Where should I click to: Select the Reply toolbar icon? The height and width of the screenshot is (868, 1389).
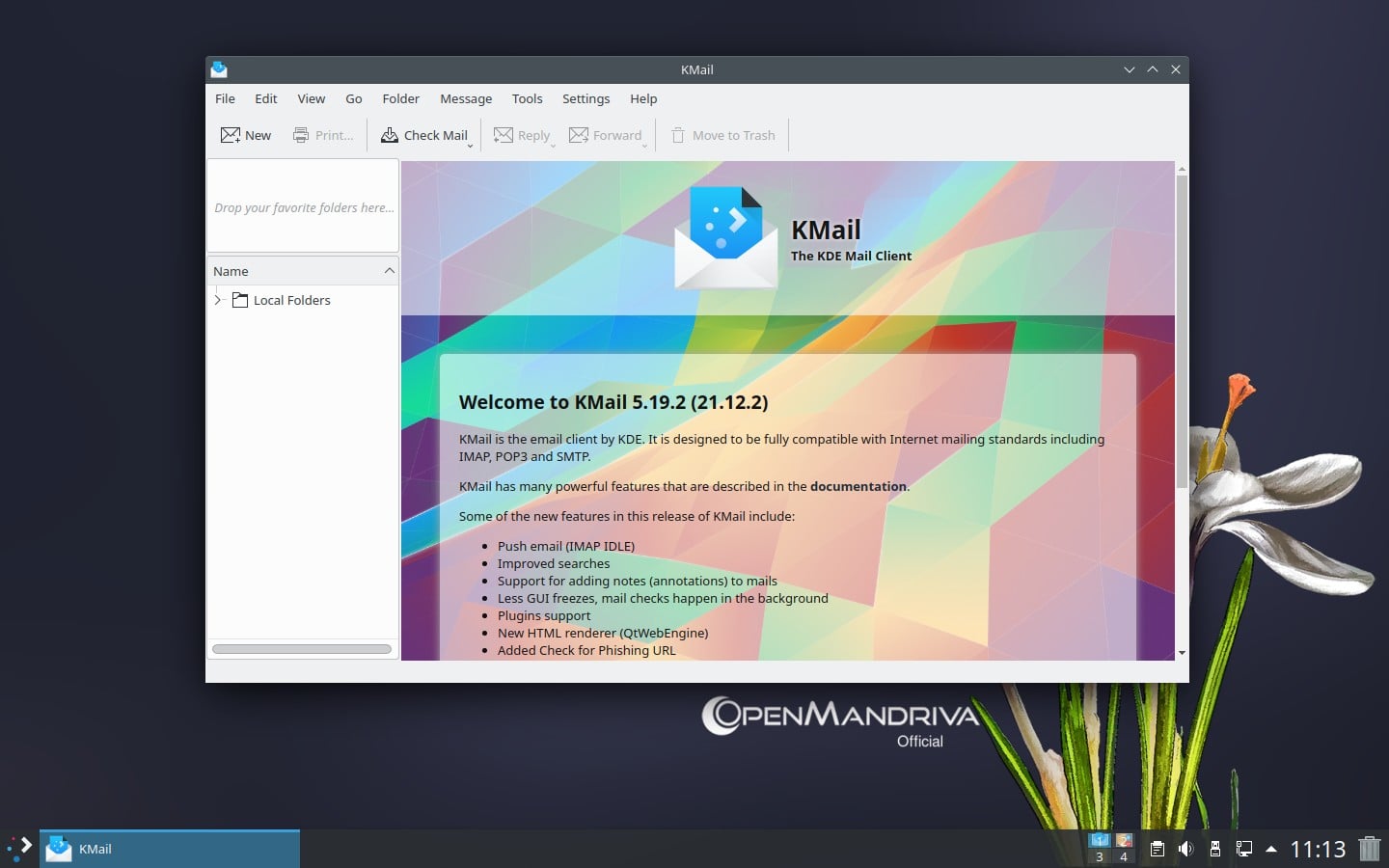(x=504, y=135)
